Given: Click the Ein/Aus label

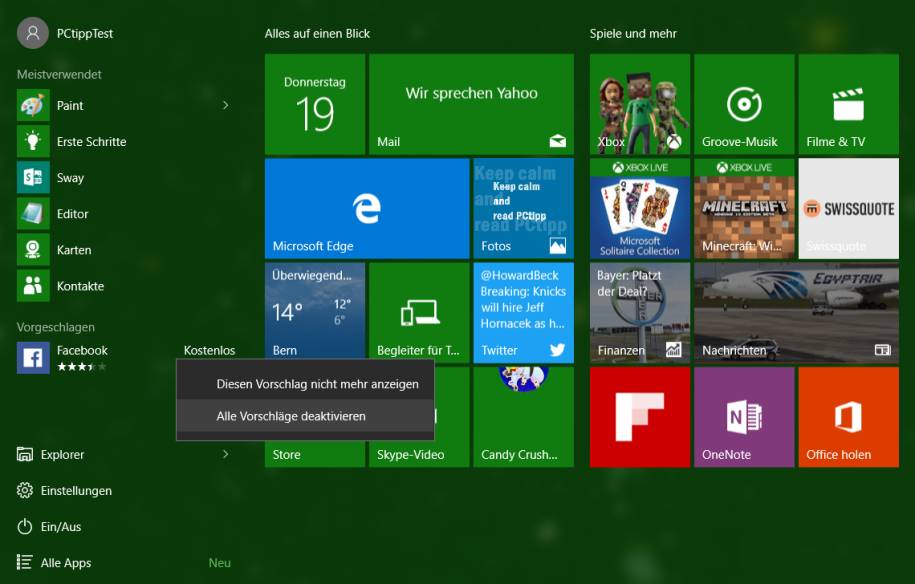Looking at the screenshot, I should click(x=61, y=527).
